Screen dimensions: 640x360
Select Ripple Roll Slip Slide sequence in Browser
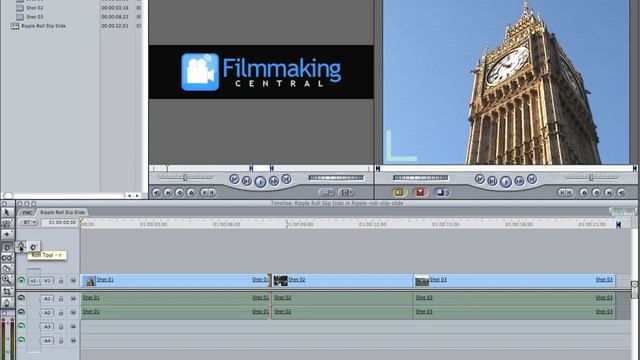pyautogui.click(x=43, y=26)
